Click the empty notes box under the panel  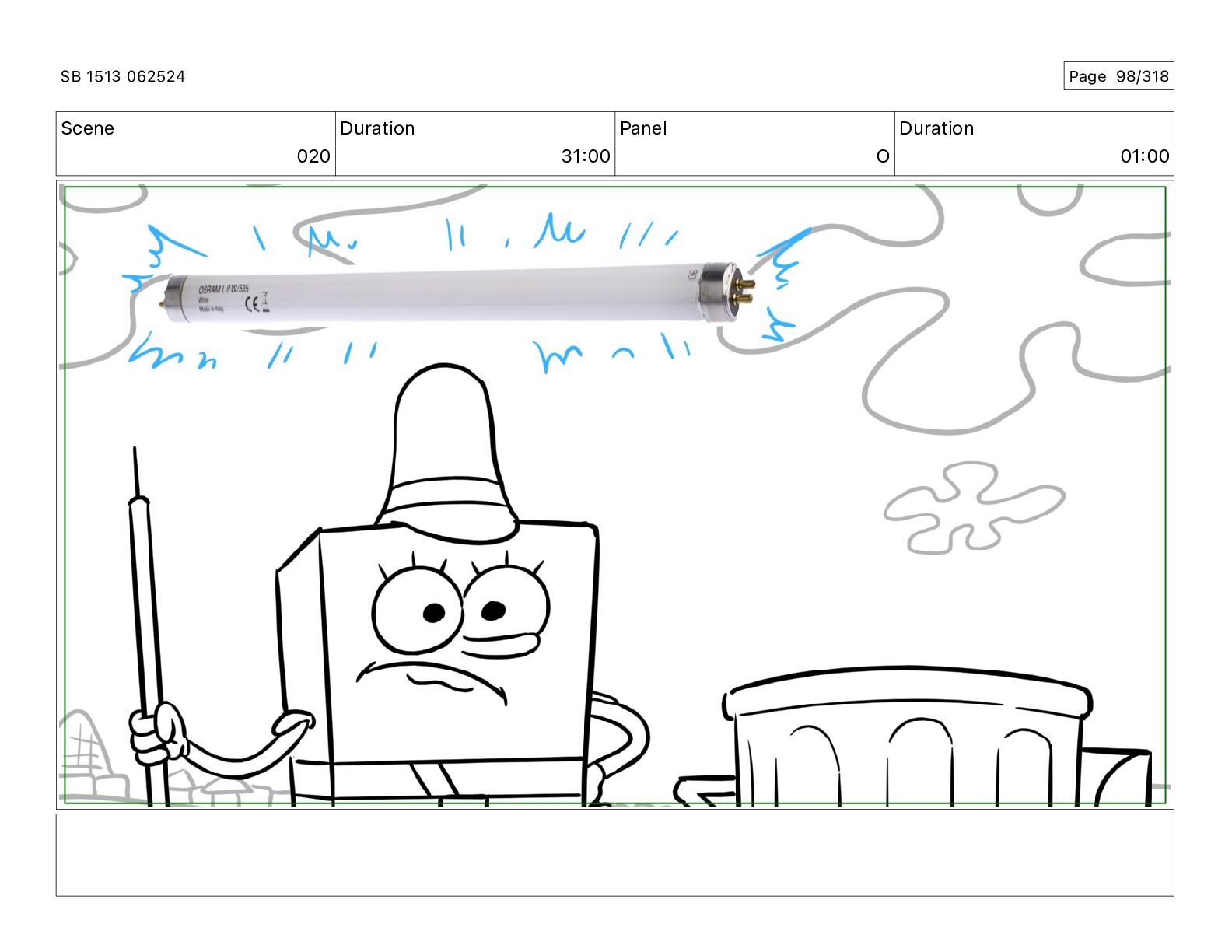click(614, 855)
